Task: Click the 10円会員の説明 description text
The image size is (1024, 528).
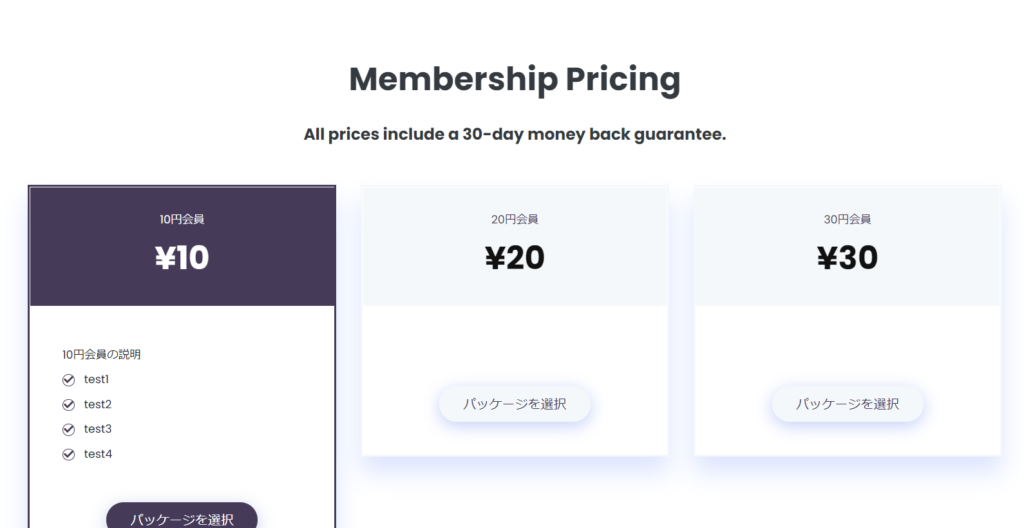Action: point(102,355)
